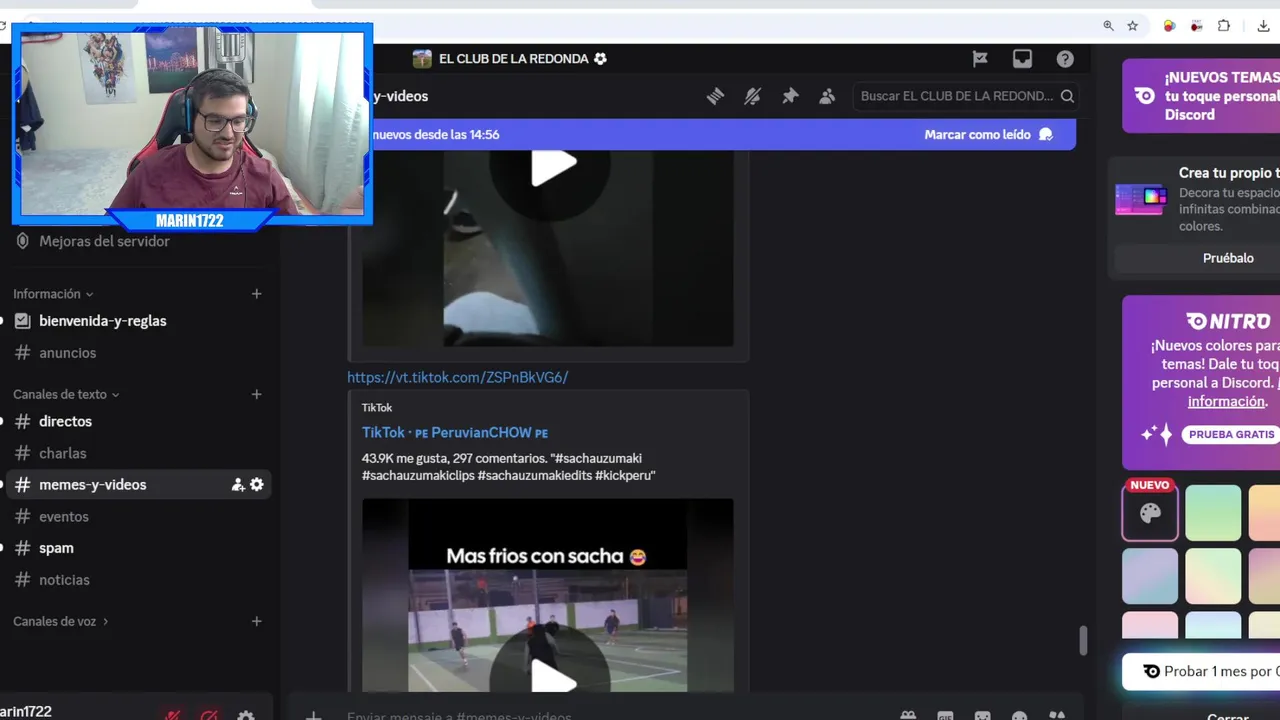Play the upper dark video

click(x=553, y=166)
